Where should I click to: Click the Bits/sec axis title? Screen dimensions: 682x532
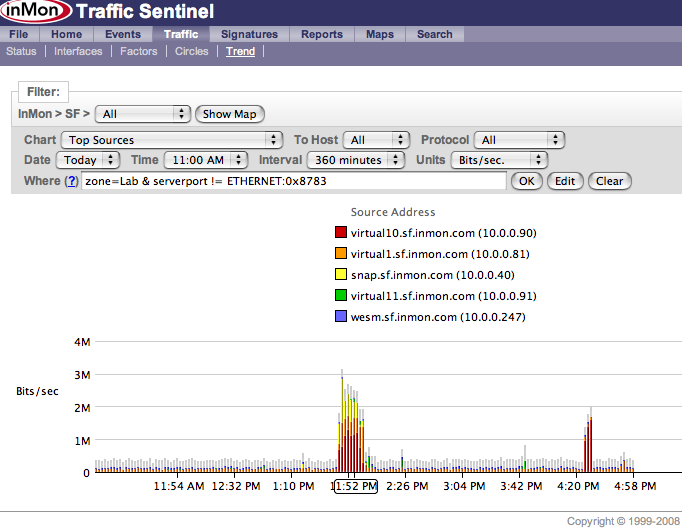37,391
